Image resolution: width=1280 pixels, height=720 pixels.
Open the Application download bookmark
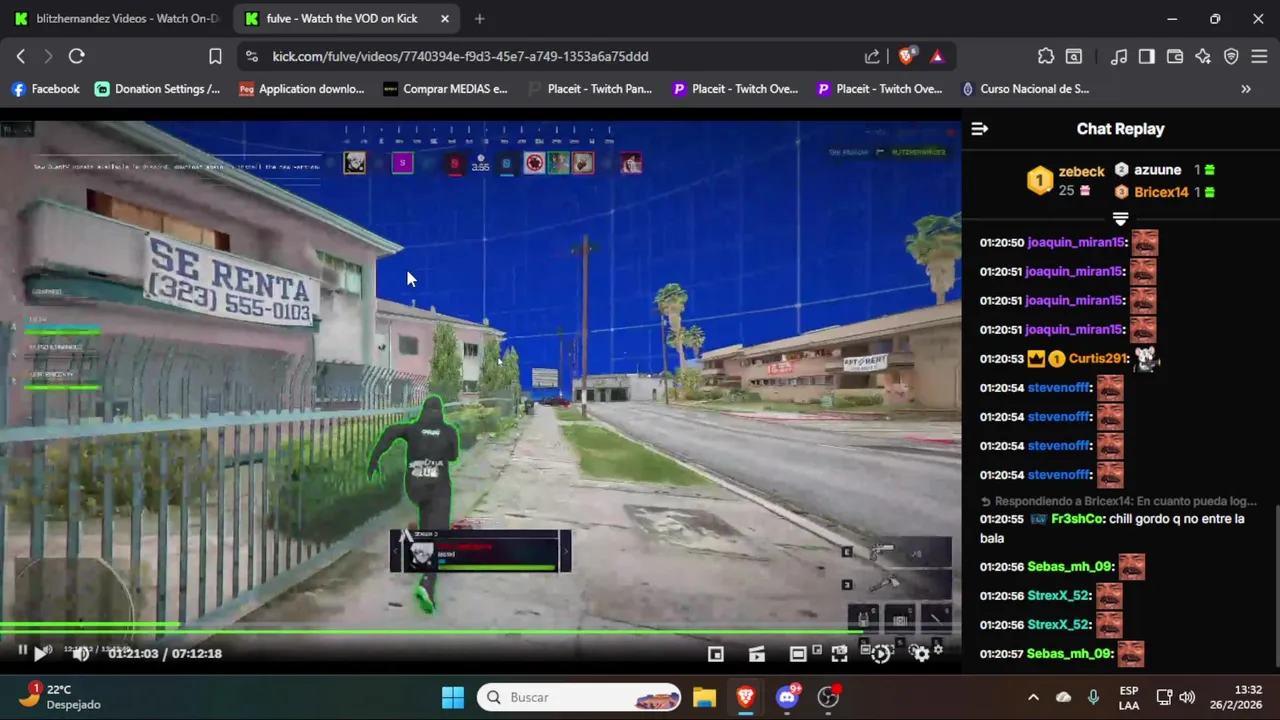[302, 89]
